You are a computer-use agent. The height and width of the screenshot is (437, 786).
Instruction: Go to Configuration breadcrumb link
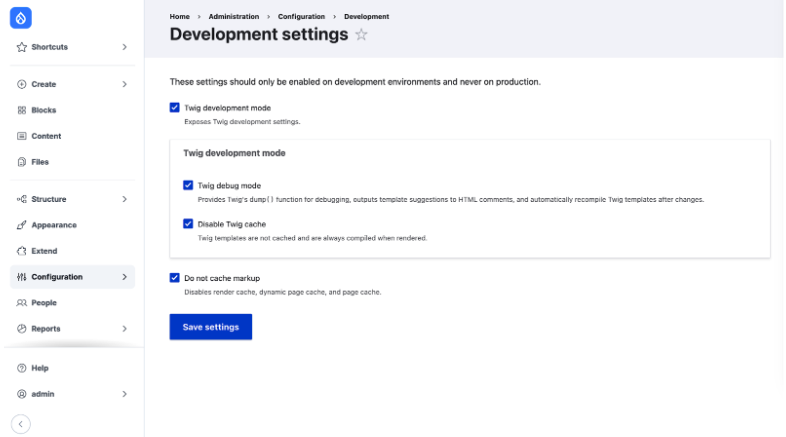tap(301, 17)
